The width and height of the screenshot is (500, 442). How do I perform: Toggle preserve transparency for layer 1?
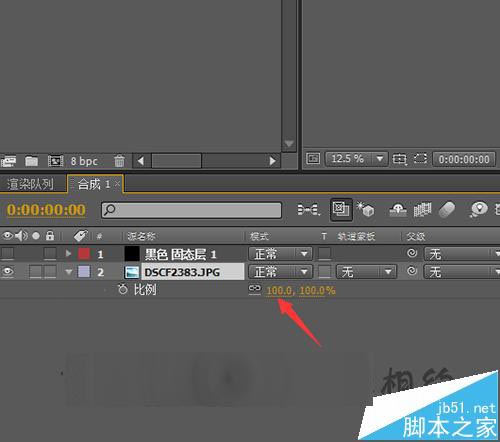[325, 254]
